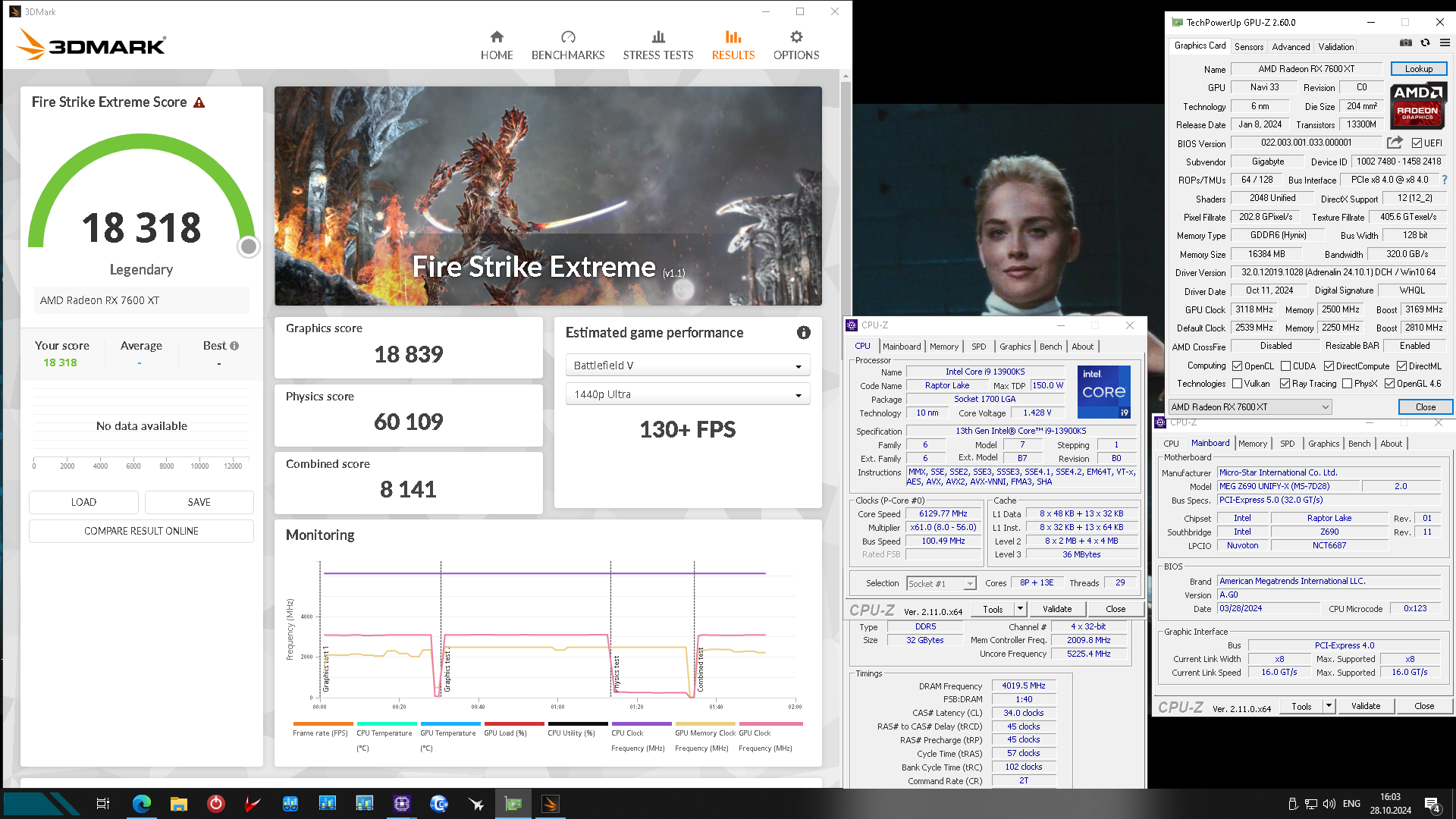This screenshot has width=1456, height=819.
Task: Open the Socket #1 selection dropdown in CPU-Z
Action: coord(941,584)
